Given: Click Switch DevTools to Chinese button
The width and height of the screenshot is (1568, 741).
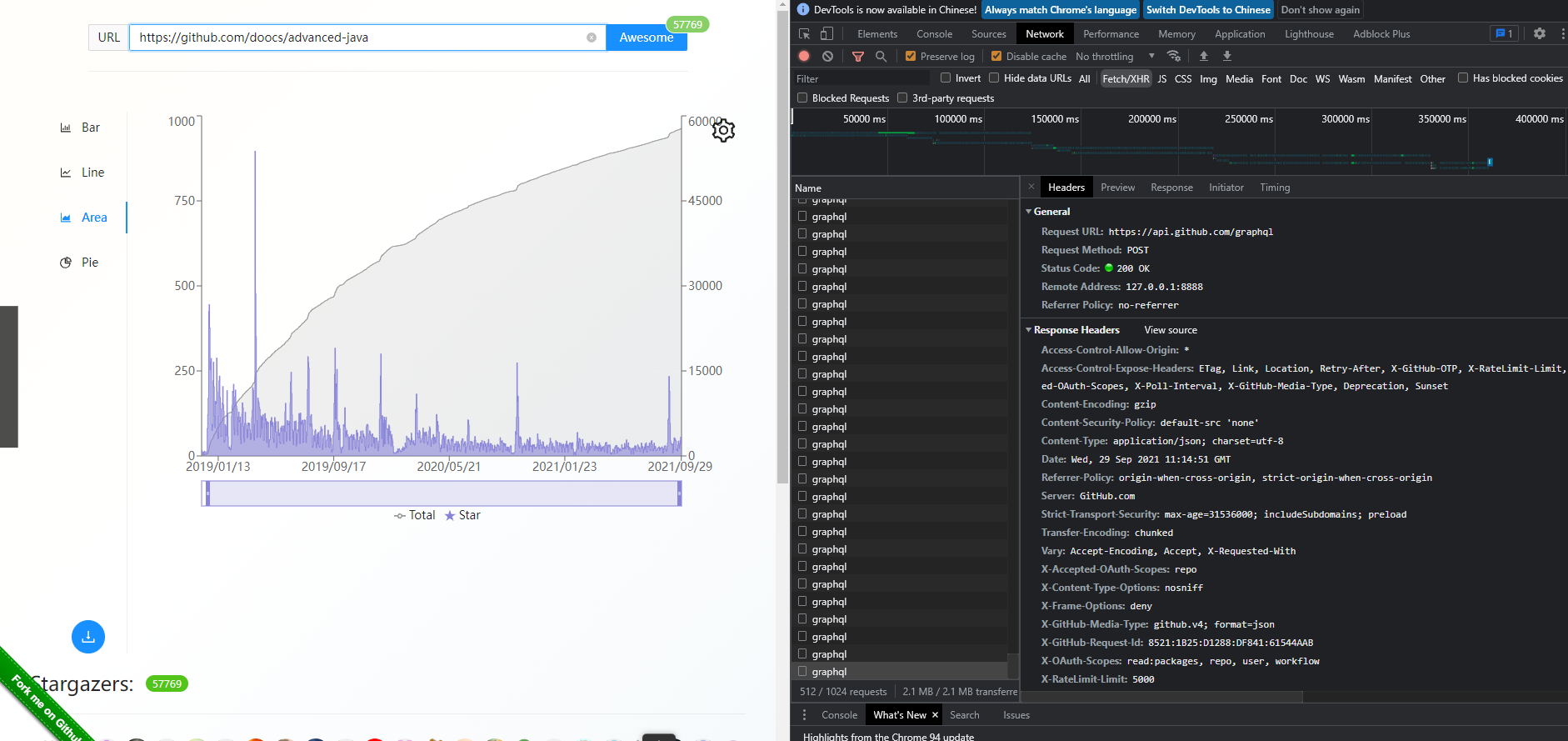Looking at the screenshot, I should tap(1208, 10).
